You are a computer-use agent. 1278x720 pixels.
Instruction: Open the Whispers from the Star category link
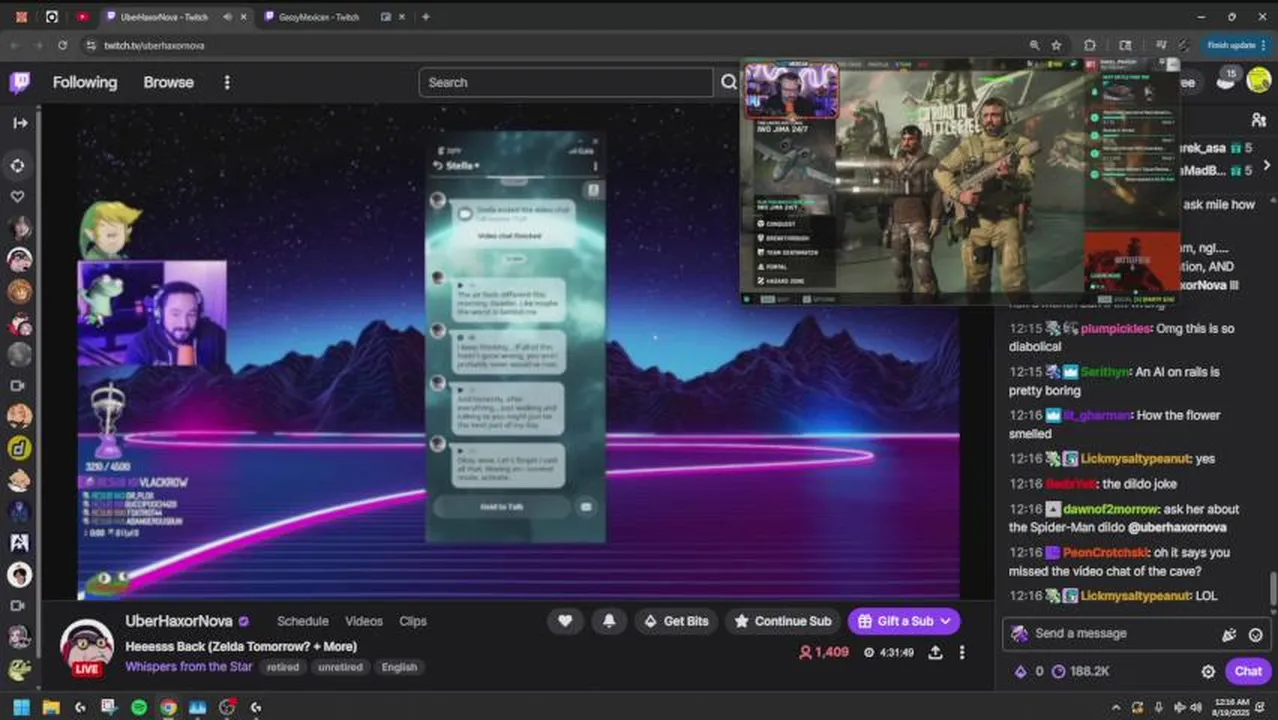(189, 666)
